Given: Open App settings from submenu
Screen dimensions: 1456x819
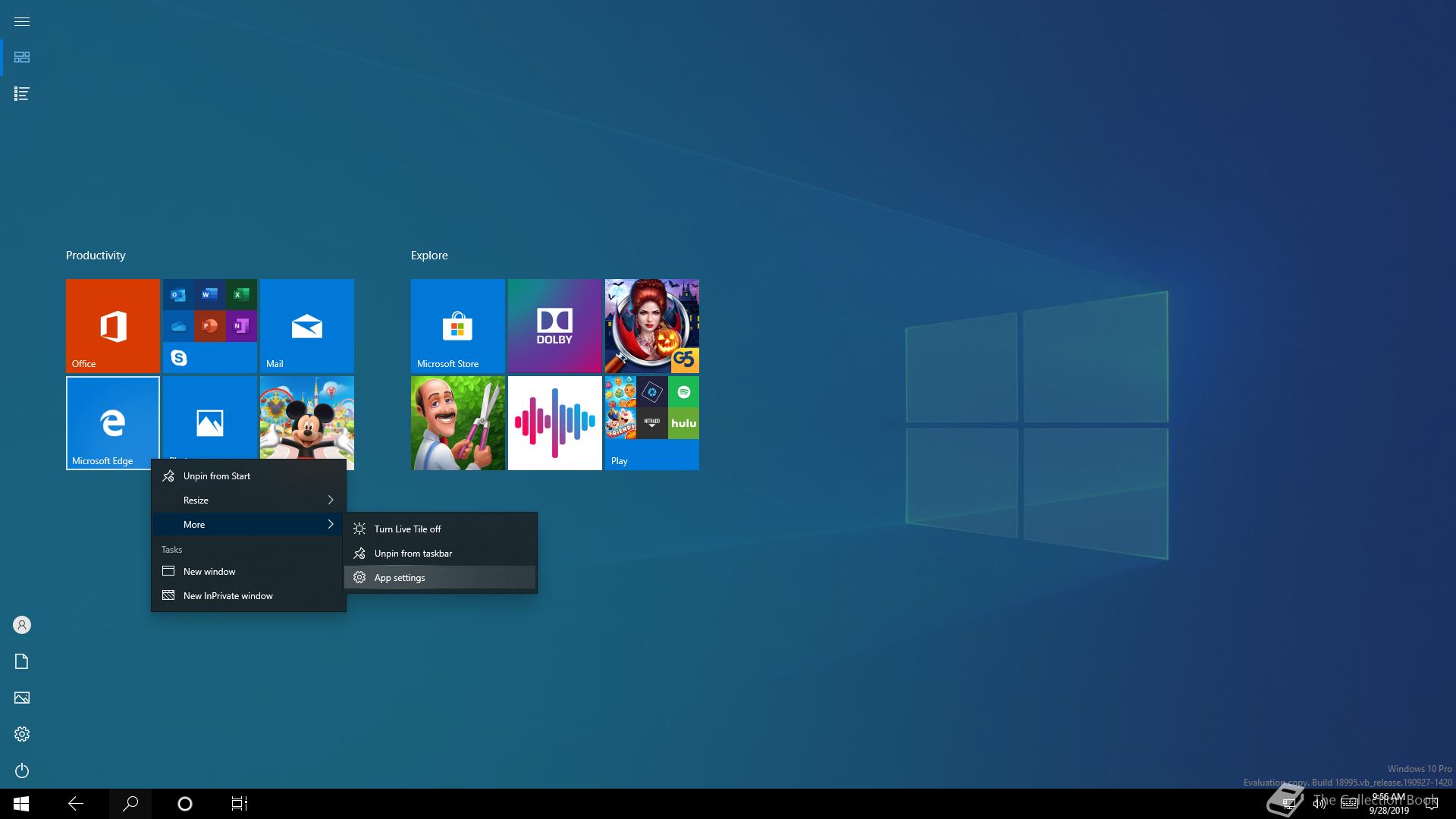Looking at the screenshot, I should 441,578.
